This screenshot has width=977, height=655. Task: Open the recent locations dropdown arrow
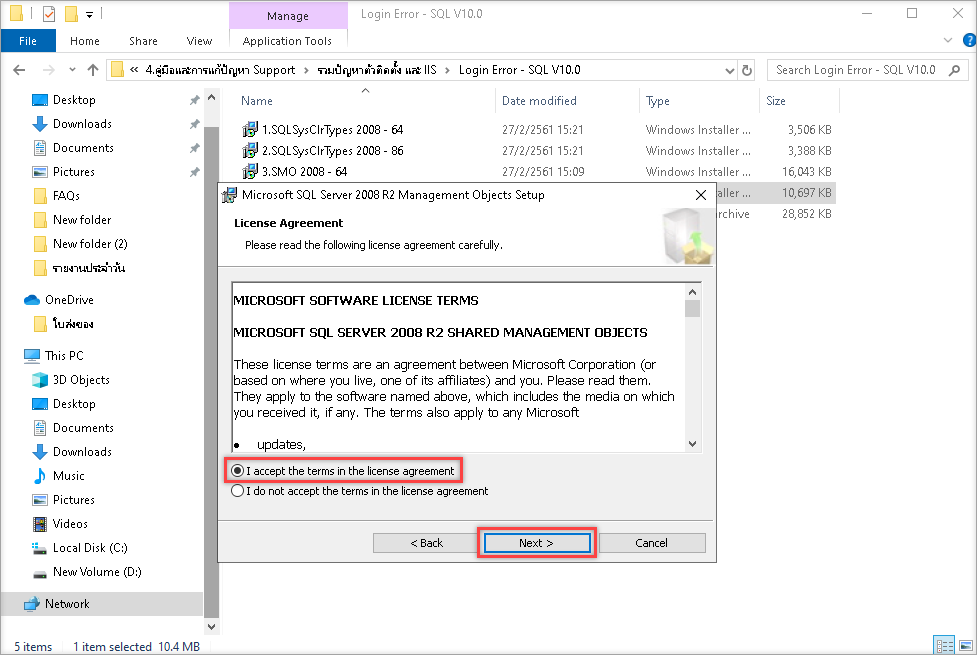(72, 70)
